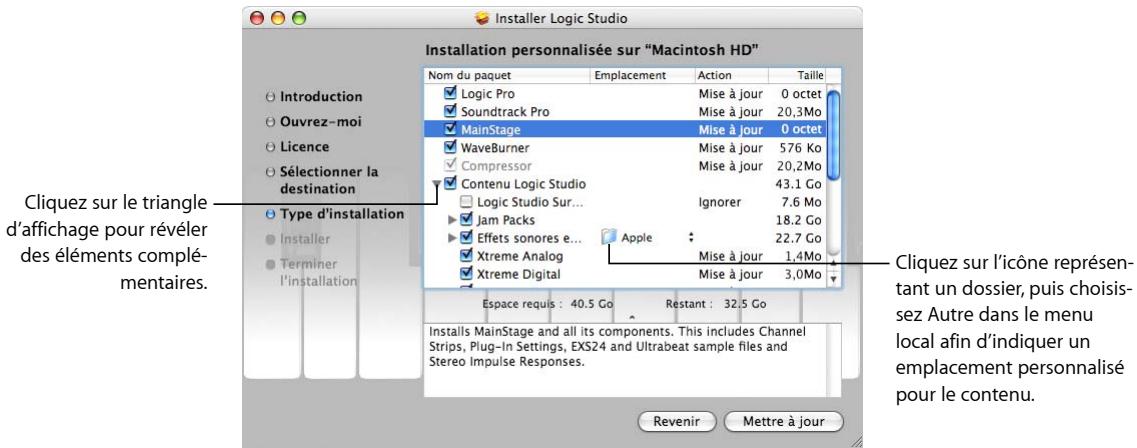This screenshot has height=448, width=1137.
Task: Click the Licence step in sidebar
Action: [x=305, y=146]
